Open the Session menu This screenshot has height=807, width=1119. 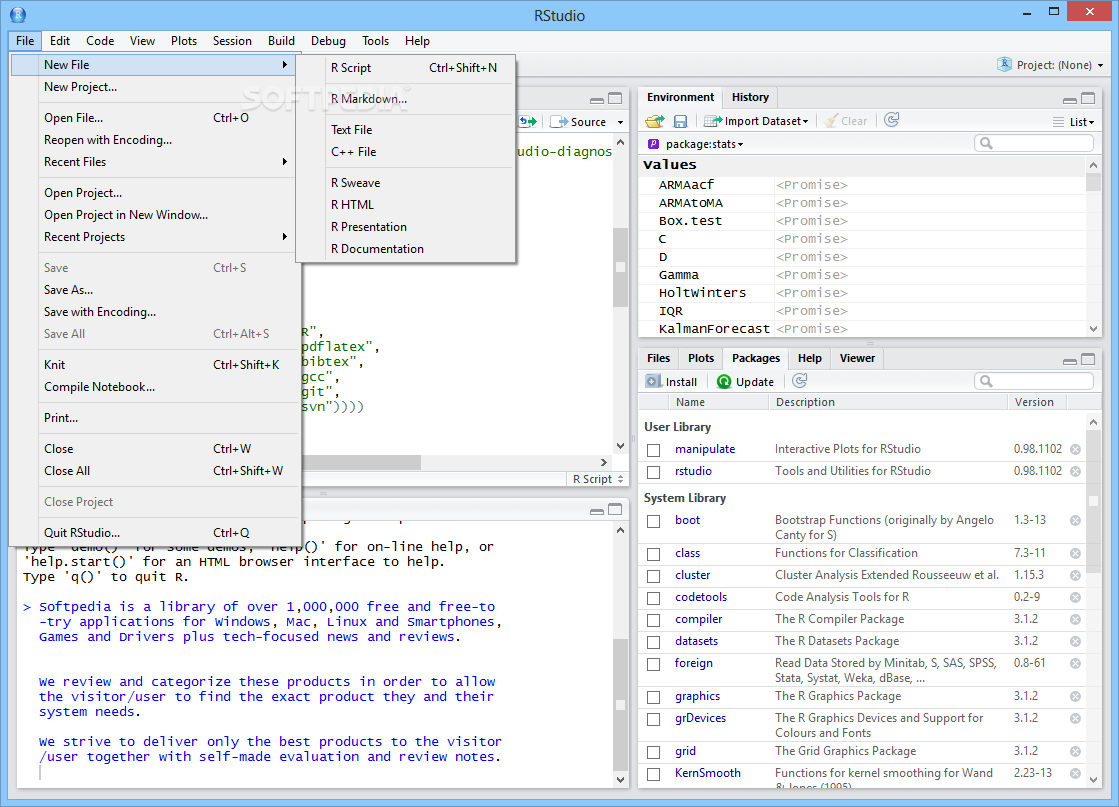coord(232,41)
